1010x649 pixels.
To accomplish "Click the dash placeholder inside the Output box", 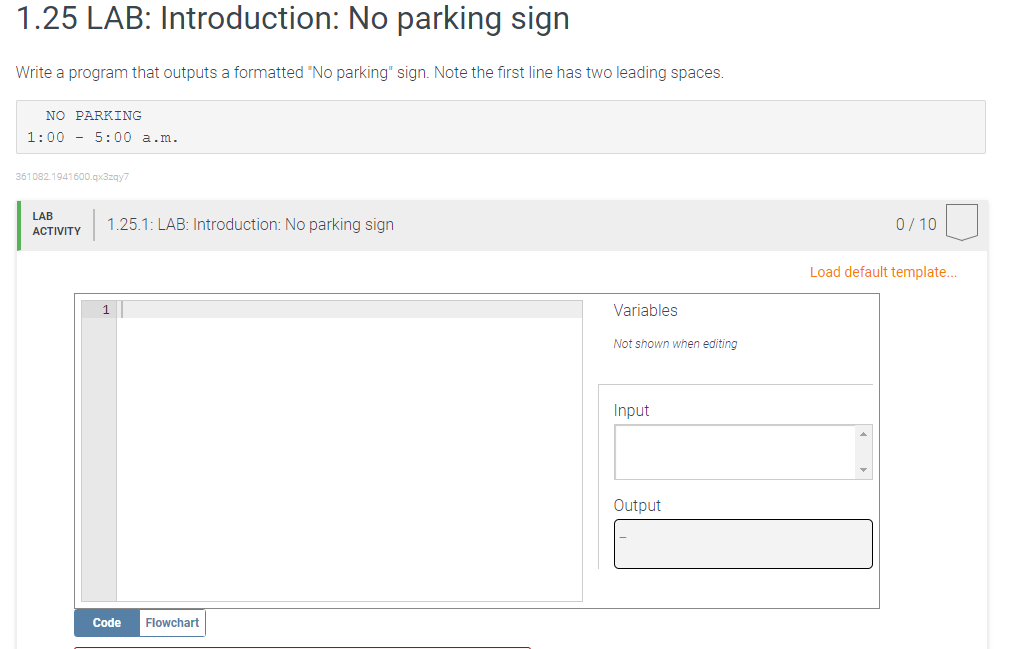I will coord(623,537).
